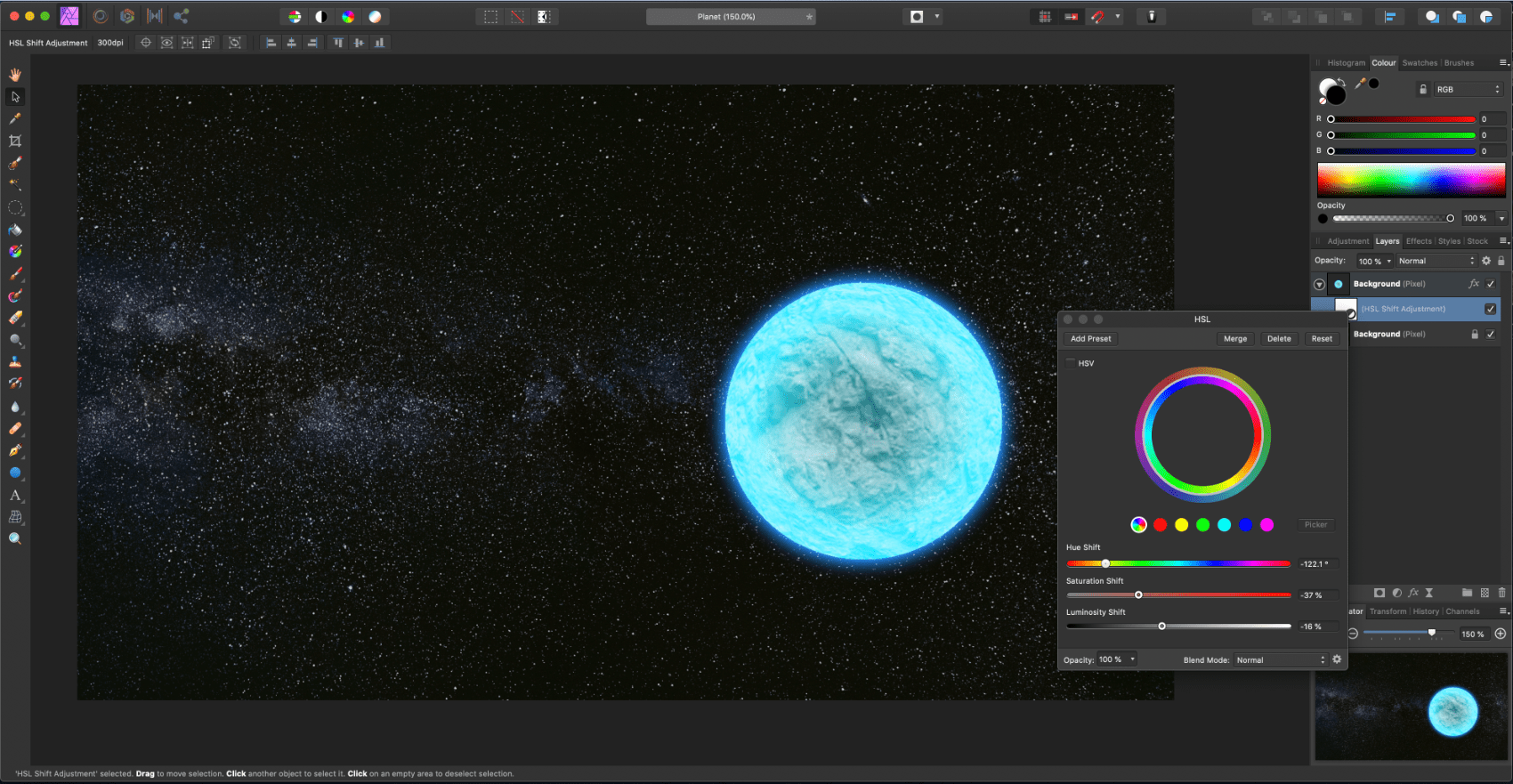Toggle visibility of top Background layer

tap(1491, 284)
